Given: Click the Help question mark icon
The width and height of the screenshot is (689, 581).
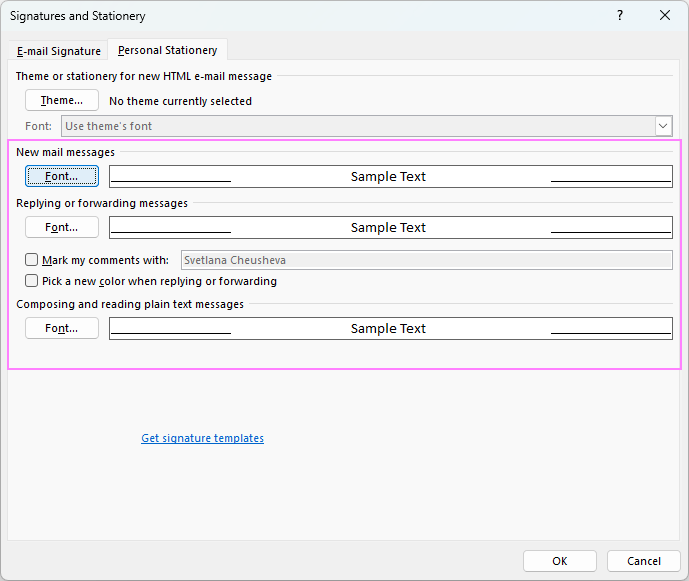Looking at the screenshot, I should [620, 15].
